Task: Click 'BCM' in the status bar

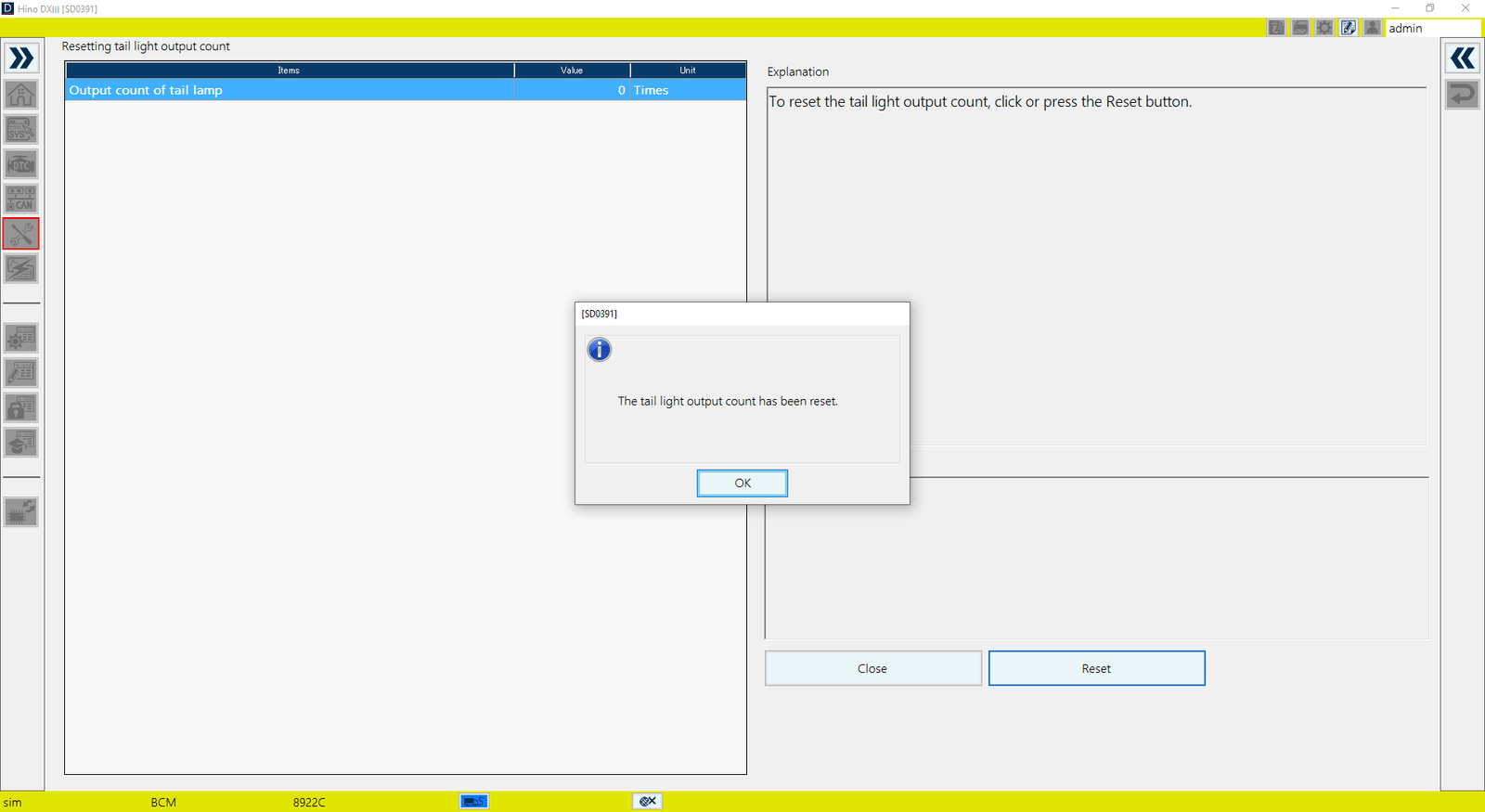Action: [163, 802]
